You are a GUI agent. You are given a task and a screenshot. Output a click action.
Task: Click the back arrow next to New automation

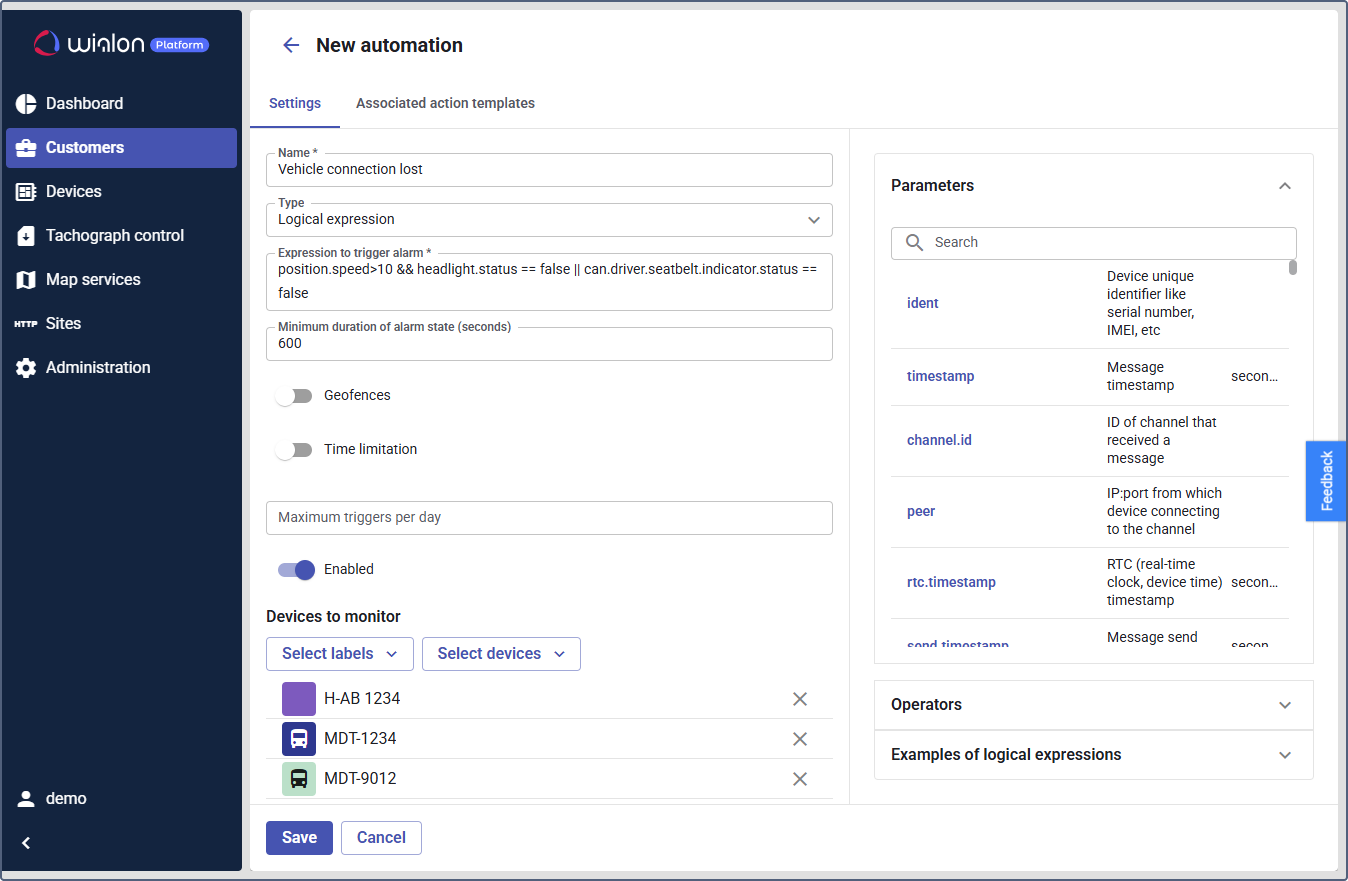tap(291, 45)
